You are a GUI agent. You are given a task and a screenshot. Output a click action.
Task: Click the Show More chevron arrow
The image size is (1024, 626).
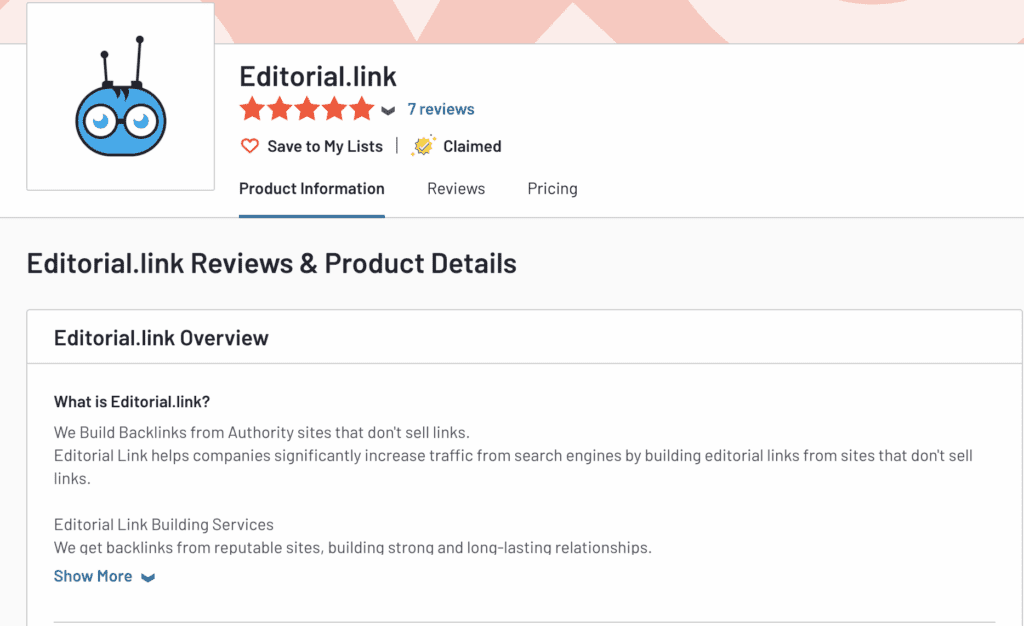[x=148, y=578]
